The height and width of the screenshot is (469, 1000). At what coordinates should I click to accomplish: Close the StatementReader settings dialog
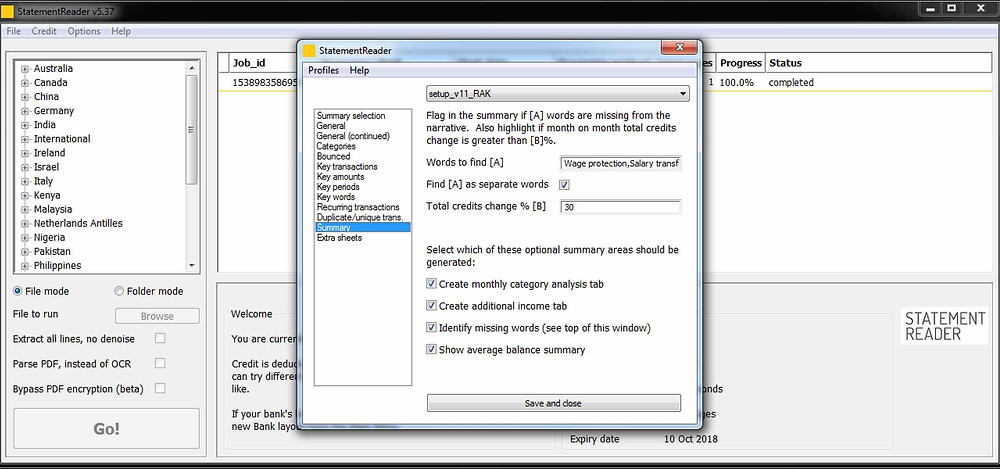point(678,48)
